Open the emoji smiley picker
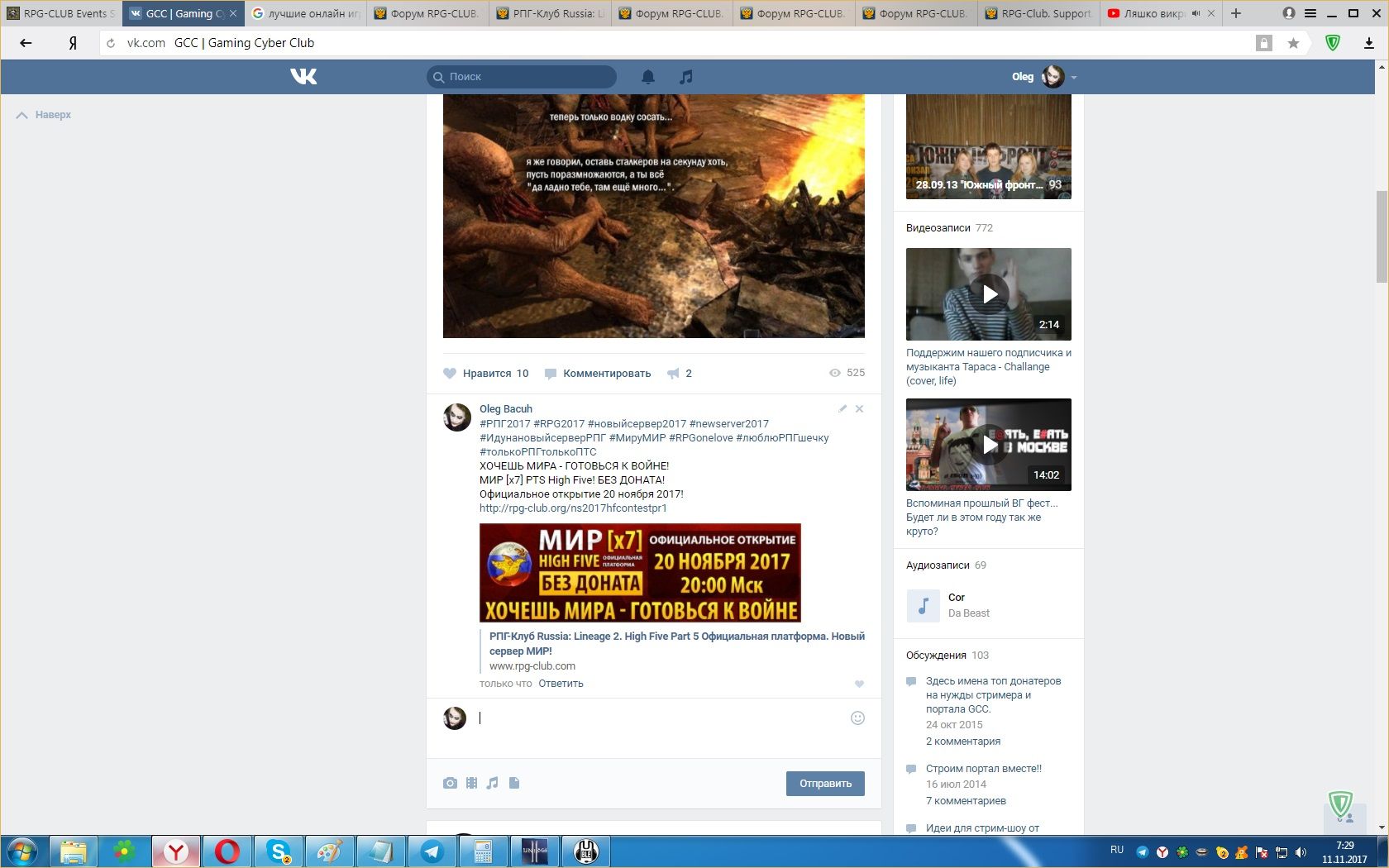 pos(857,718)
